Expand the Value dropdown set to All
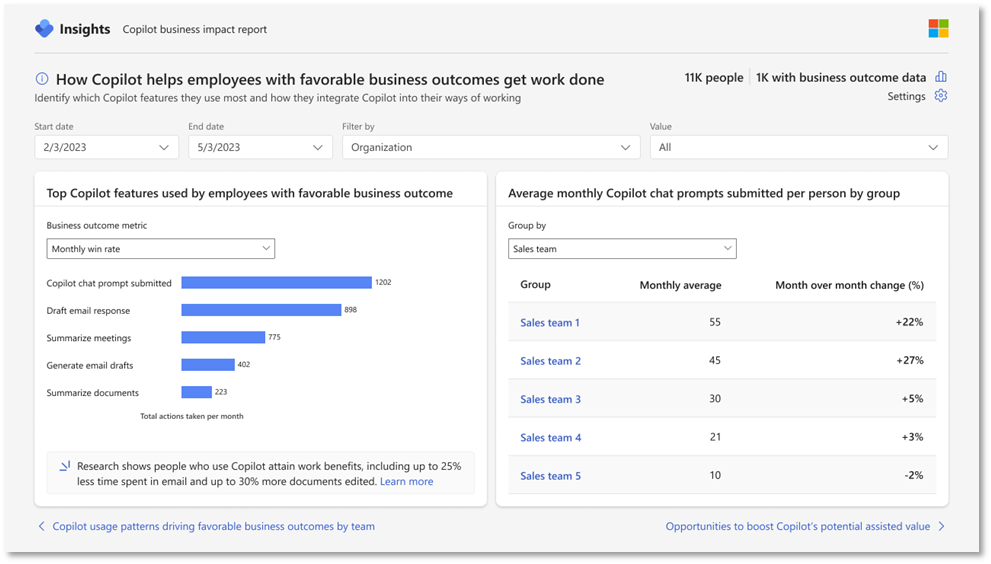Viewport: 991px width, 564px height. coord(798,147)
